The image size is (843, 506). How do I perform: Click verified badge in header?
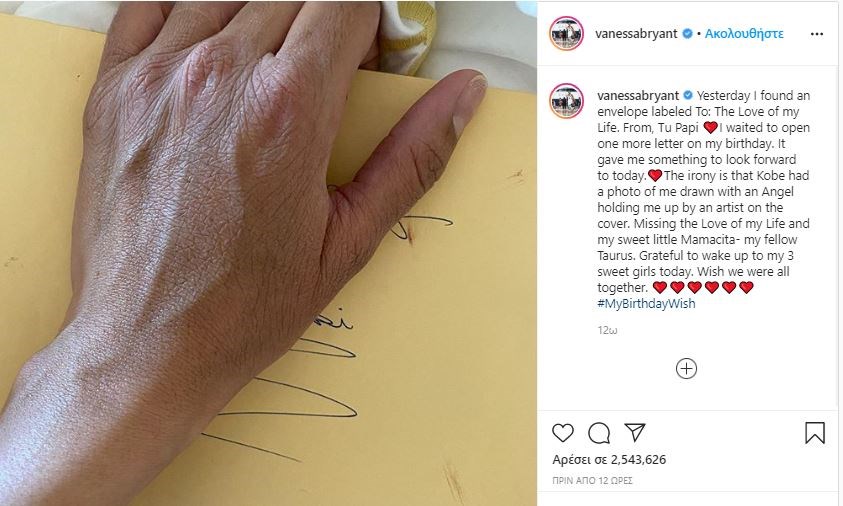click(687, 33)
